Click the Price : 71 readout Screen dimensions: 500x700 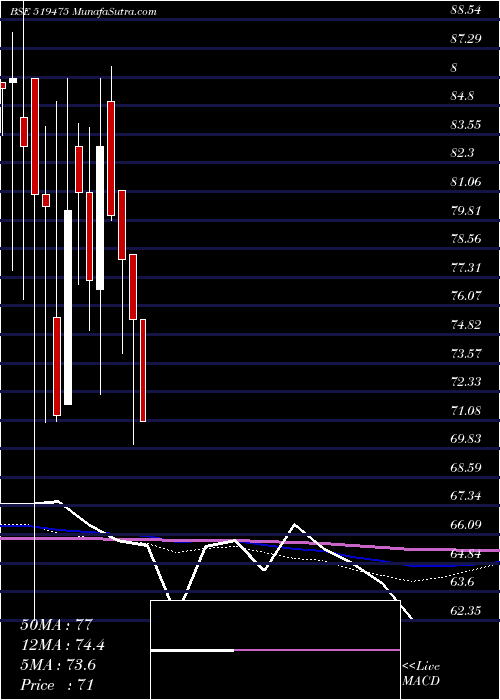pyautogui.click(x=57, y=685)
